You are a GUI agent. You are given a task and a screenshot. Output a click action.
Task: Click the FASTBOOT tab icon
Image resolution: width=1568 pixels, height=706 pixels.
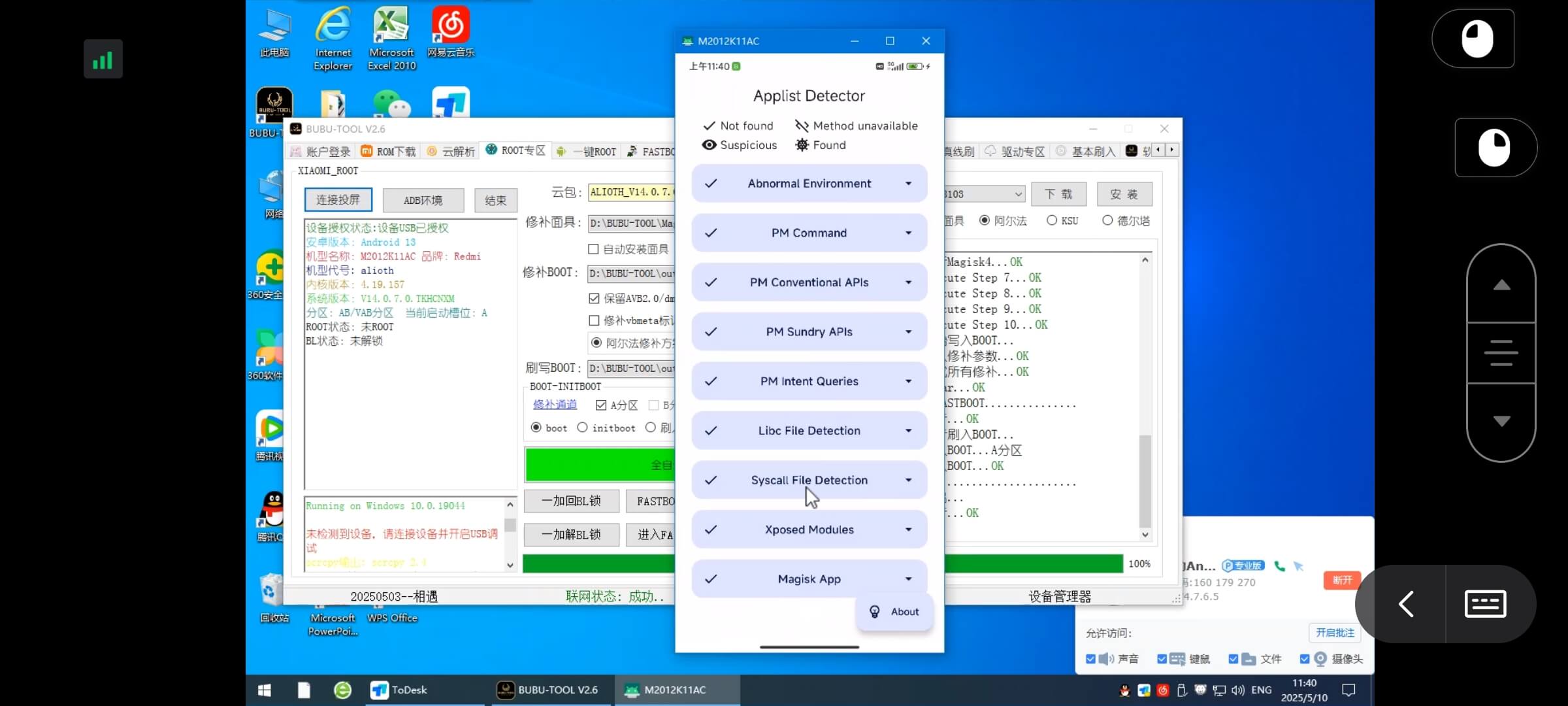(631, 151)
